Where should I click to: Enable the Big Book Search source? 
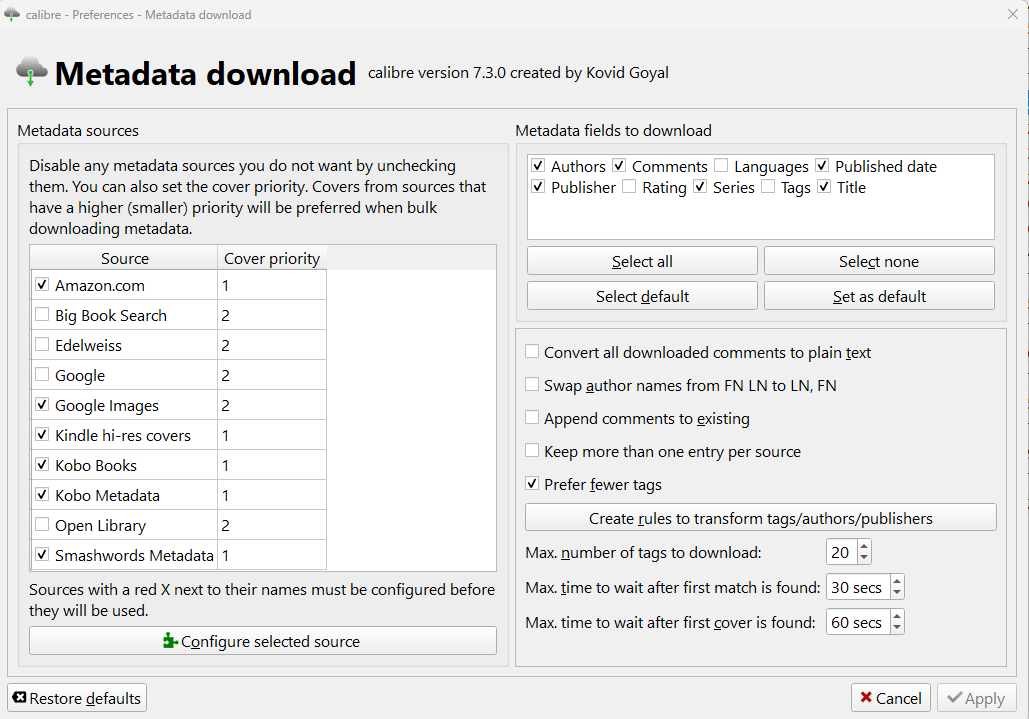[42, 315]
